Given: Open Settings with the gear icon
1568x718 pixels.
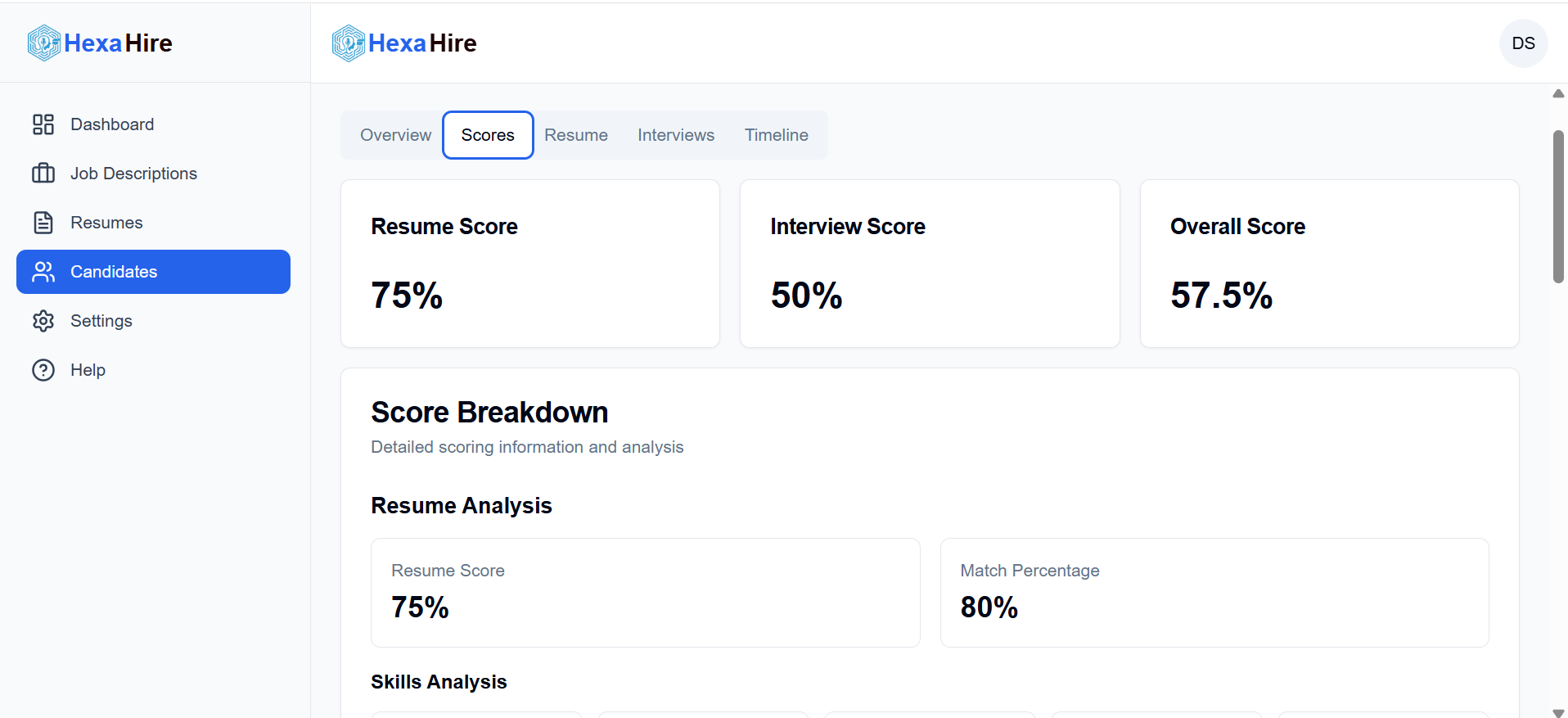Looking at the screenshot, I should (x=43, y=320).
